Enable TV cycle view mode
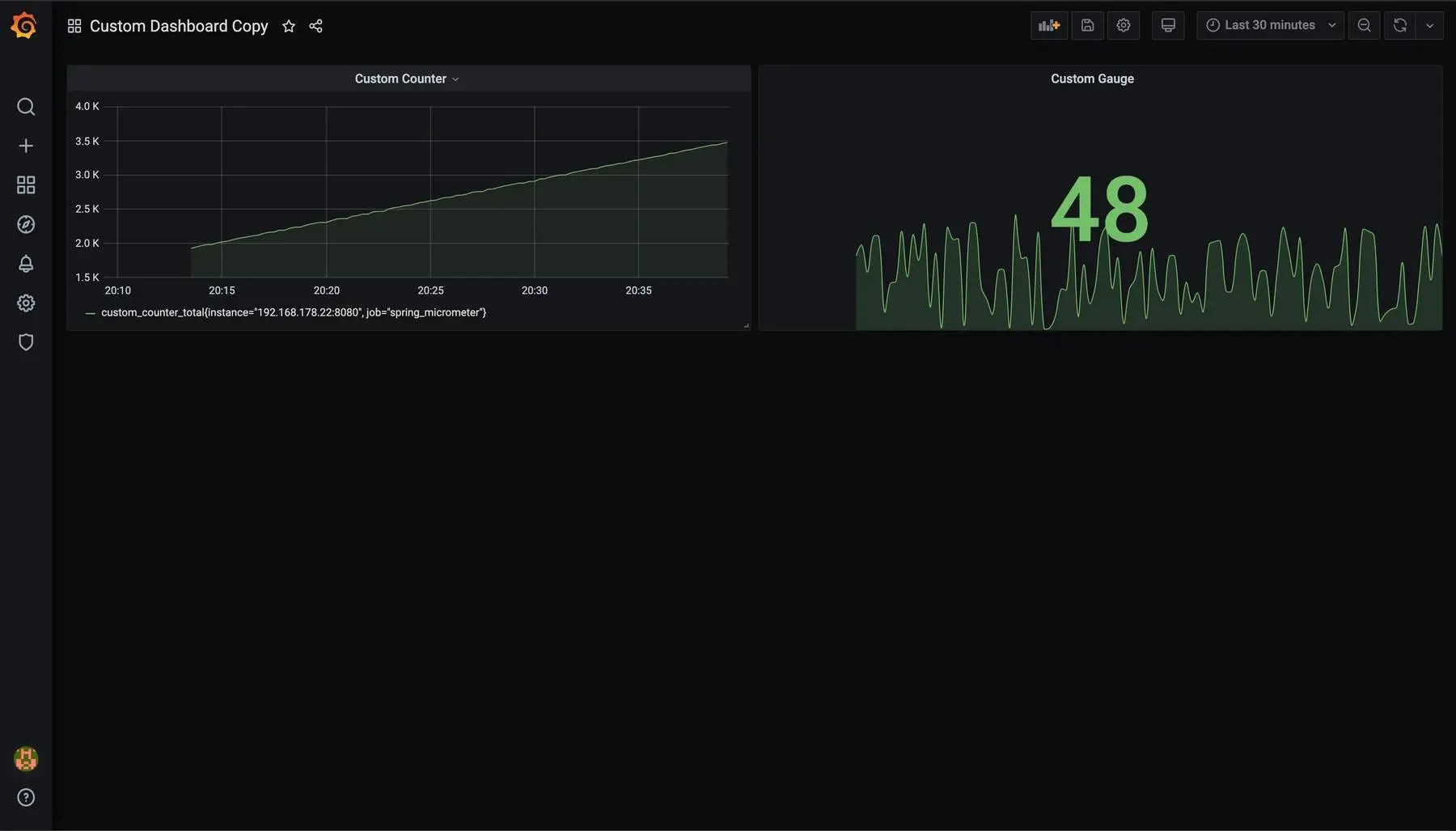The image size is (1456, 831). coord(1167,25)
